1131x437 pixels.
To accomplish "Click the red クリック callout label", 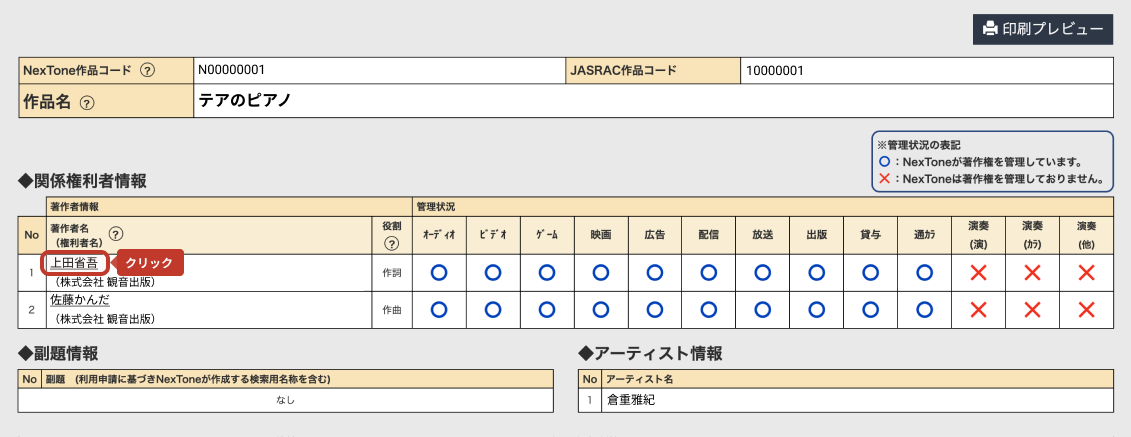I will pyautogui.click(x=150, y=262).
